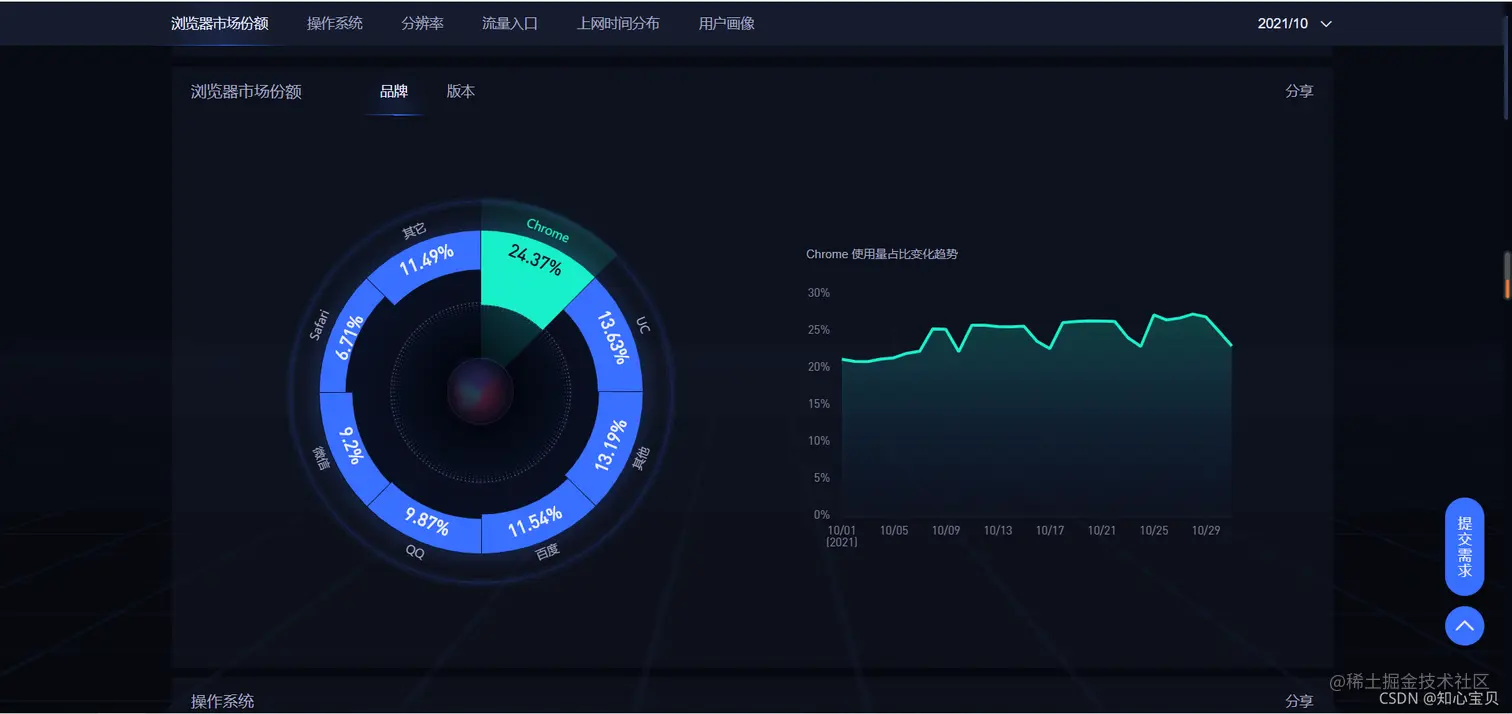Image resolution: width=1512 pixels, height=714 pixels.
Task: Click the 浏览器市场份额 panel title
Action: pos(246,91)
